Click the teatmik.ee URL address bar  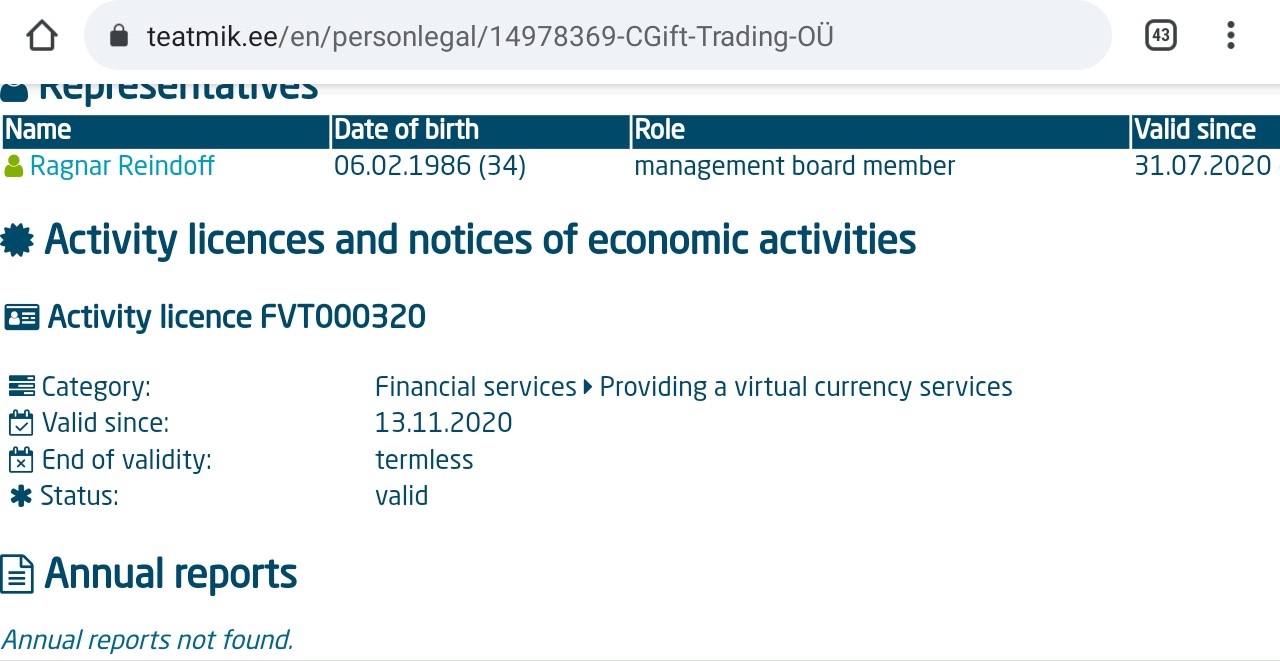pyautogui.click(x=490, y=35)
